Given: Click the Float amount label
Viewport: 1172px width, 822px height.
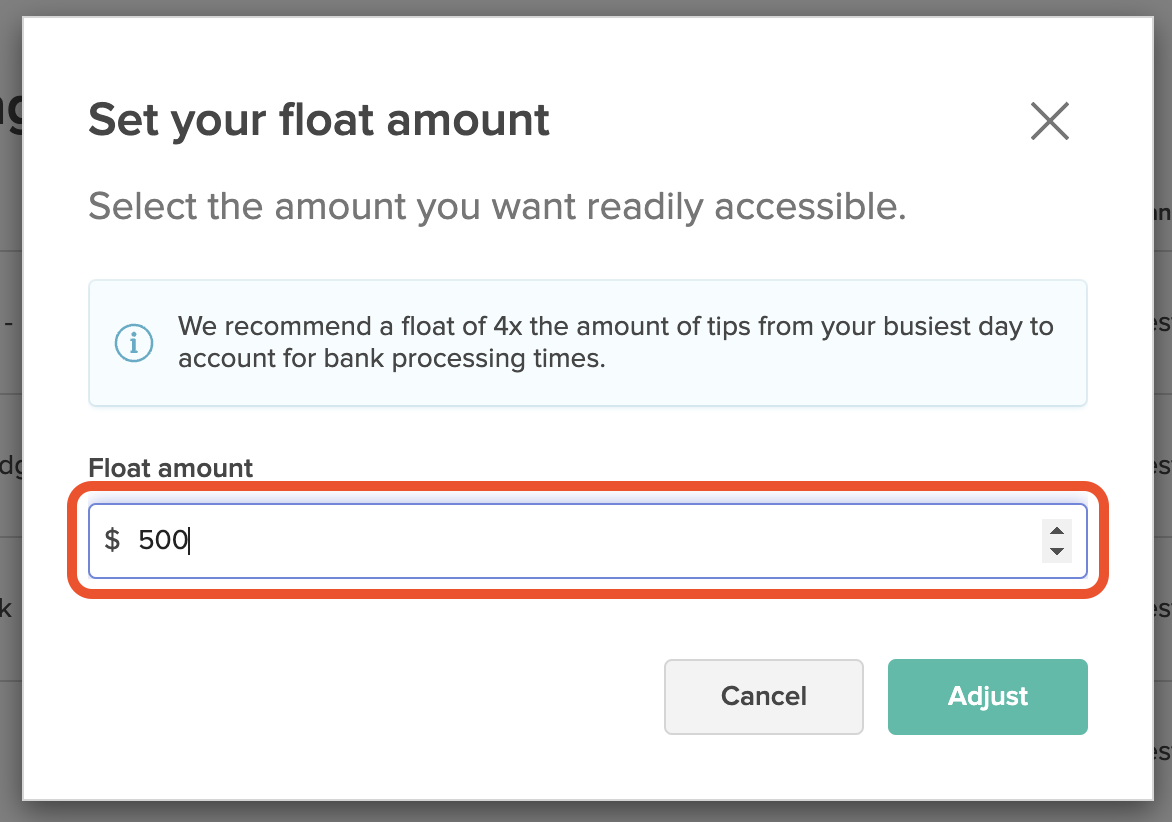Looking at the screenshot, I should pyautogui.click(x=170, y=467).
